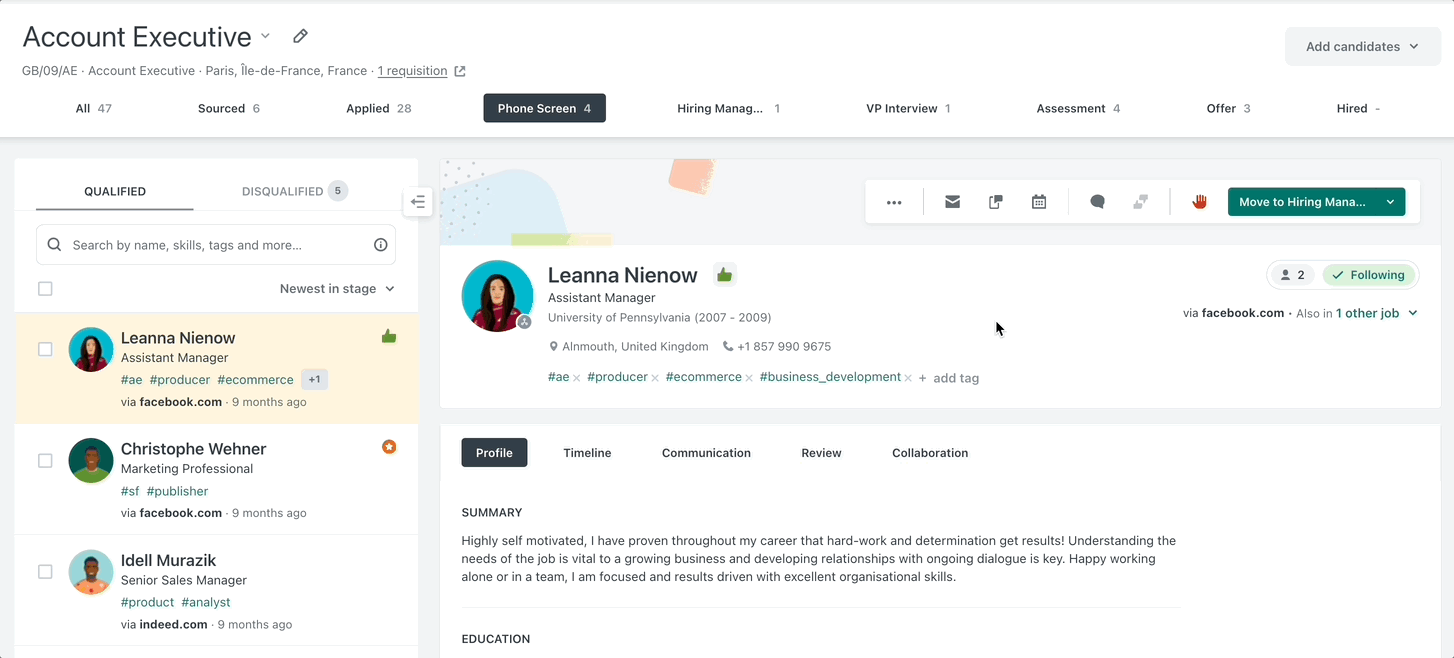Expand the 1 other job chevron

(x=1413, y=313)
